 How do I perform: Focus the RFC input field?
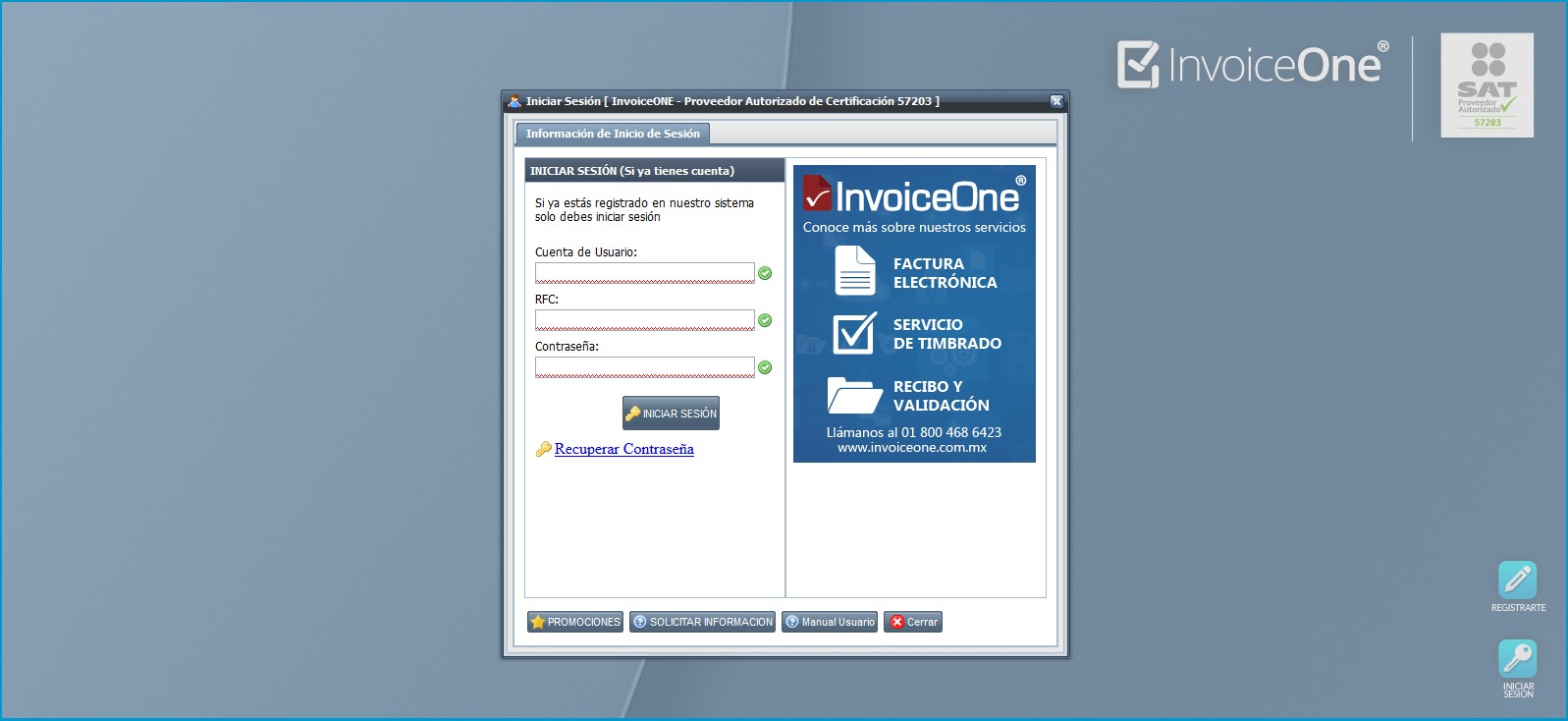pos(645,319)
